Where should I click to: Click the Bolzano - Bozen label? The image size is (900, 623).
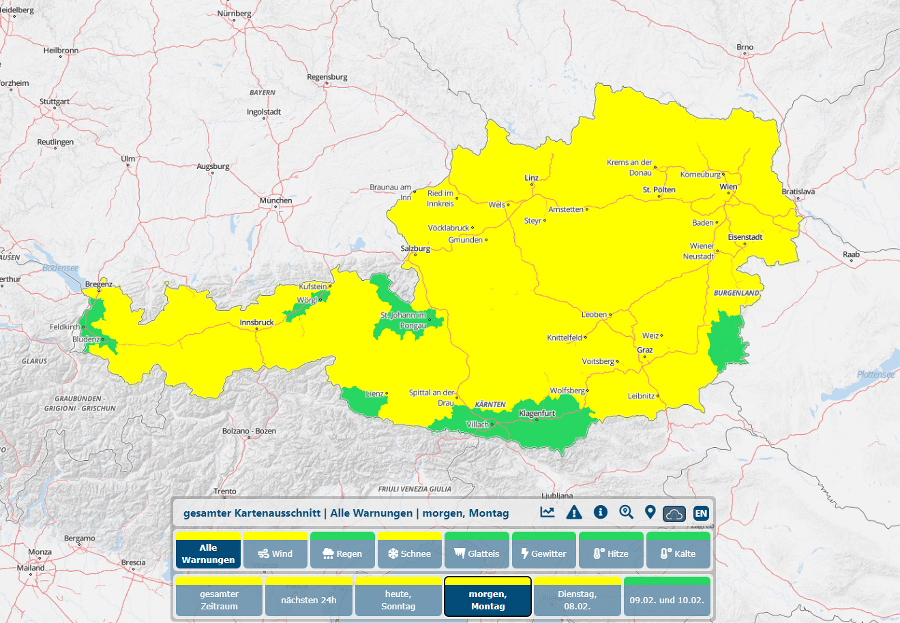tap(249, 431)
